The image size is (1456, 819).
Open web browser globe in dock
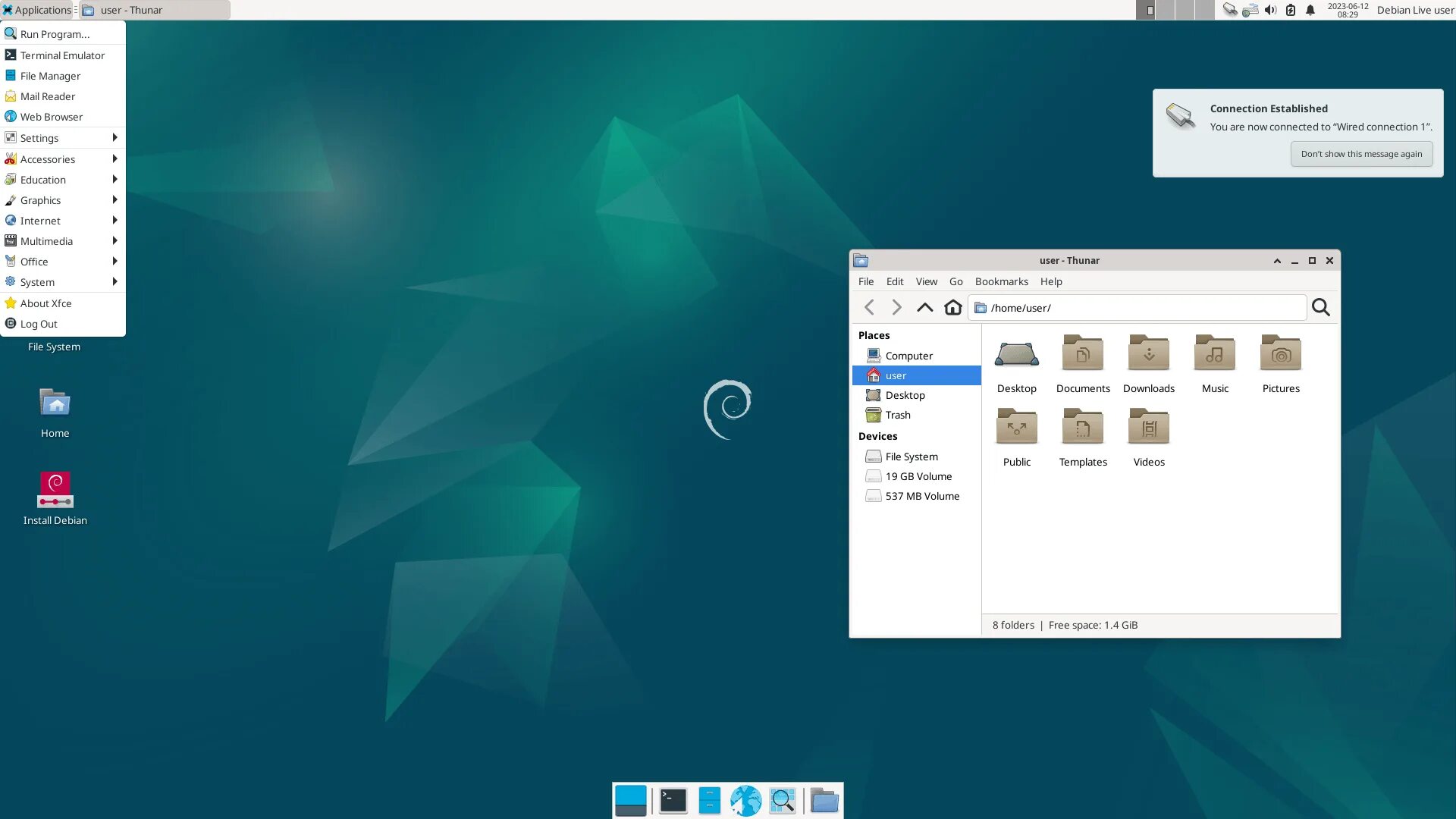[x=745, y=801]
